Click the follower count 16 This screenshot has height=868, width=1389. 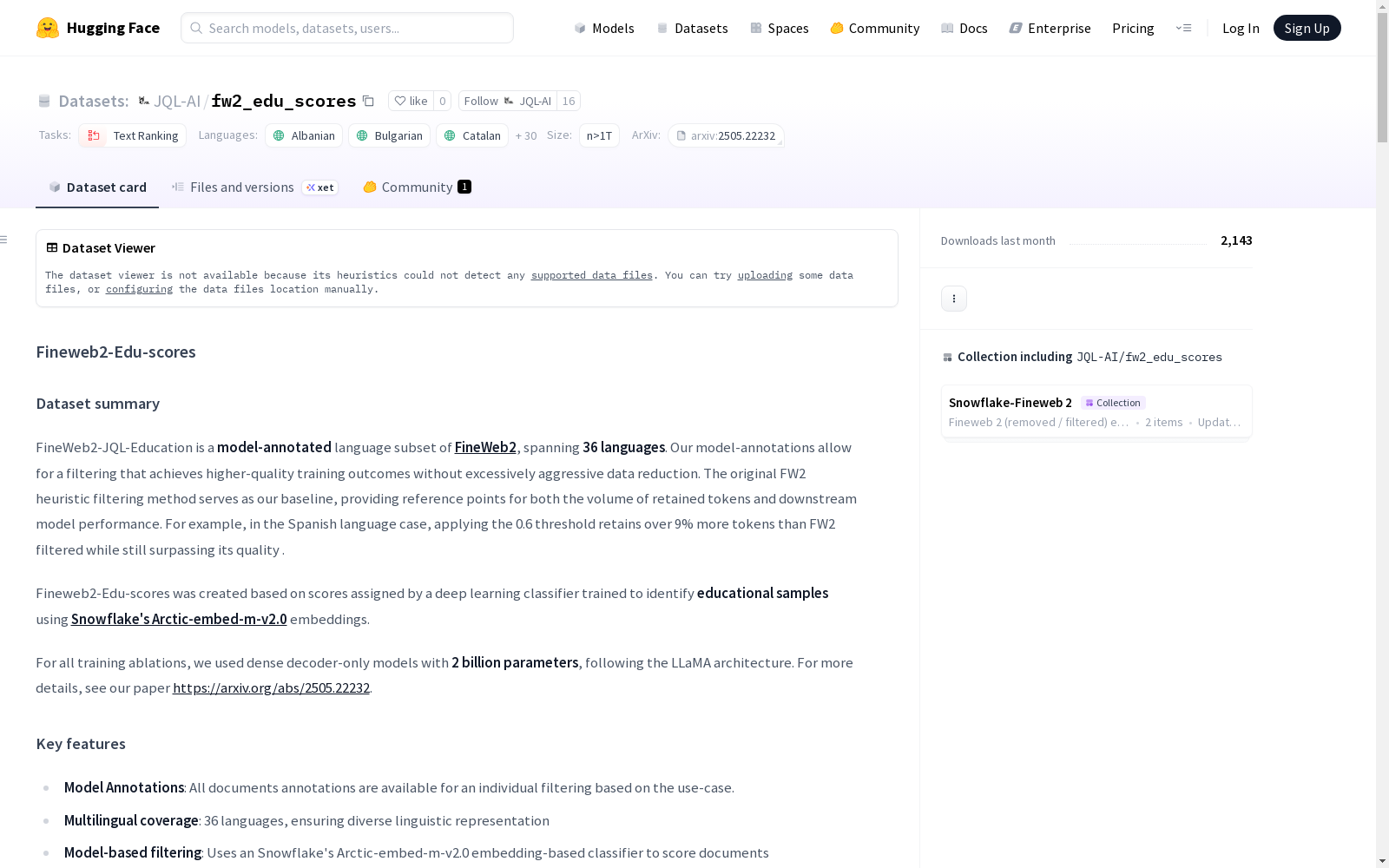(x=569, y=101)
